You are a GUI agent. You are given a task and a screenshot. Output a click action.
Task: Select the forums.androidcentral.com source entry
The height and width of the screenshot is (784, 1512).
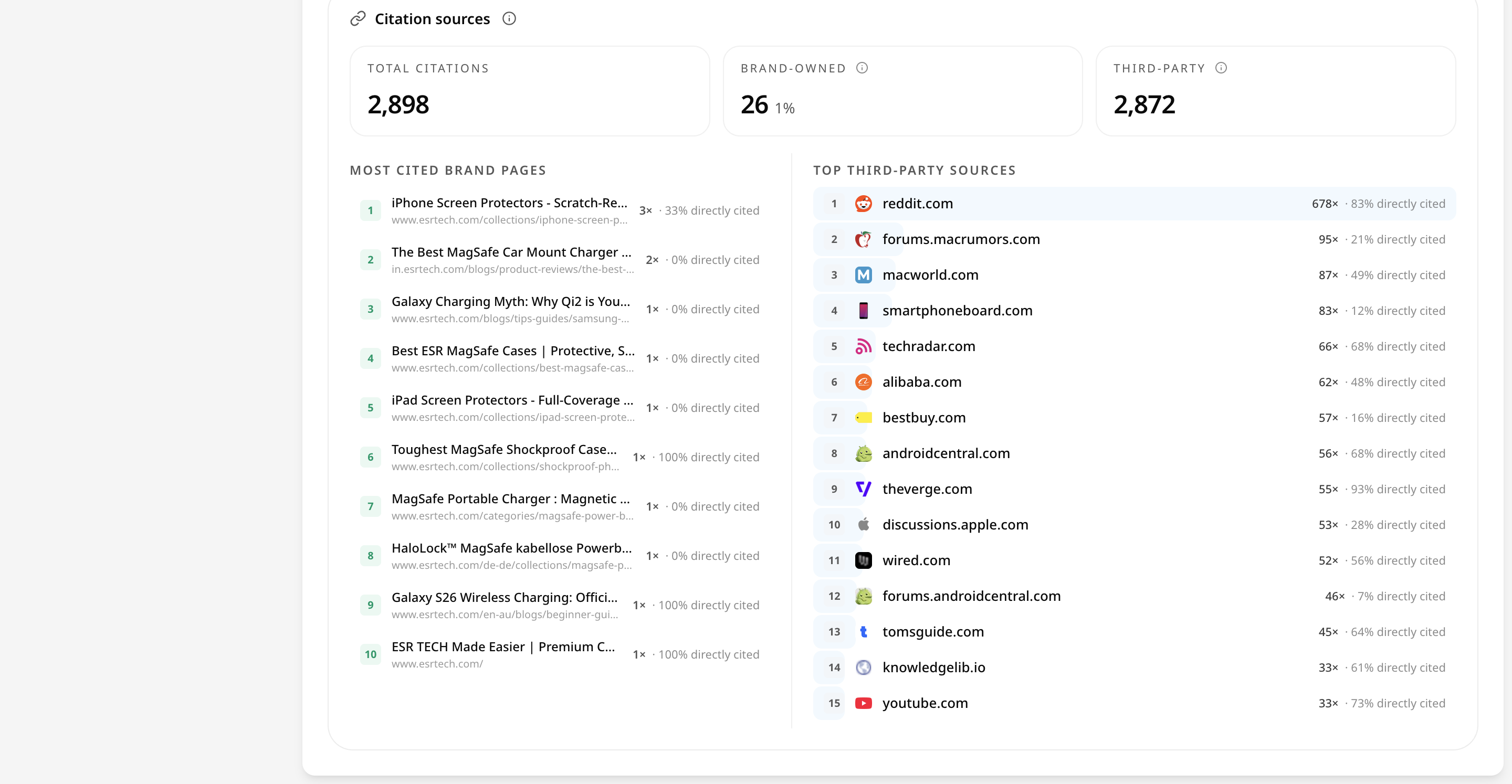[x=1134, y=596]
